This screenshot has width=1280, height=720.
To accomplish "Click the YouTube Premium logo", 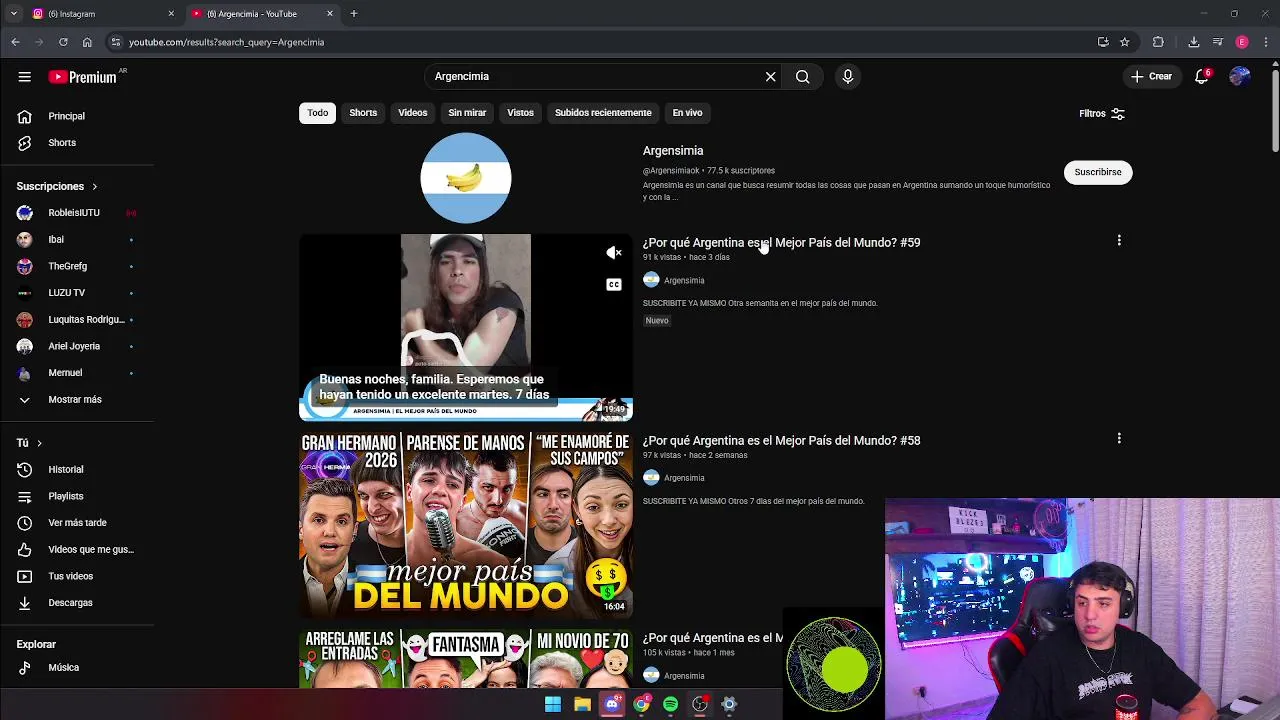I will pos(84,77).
